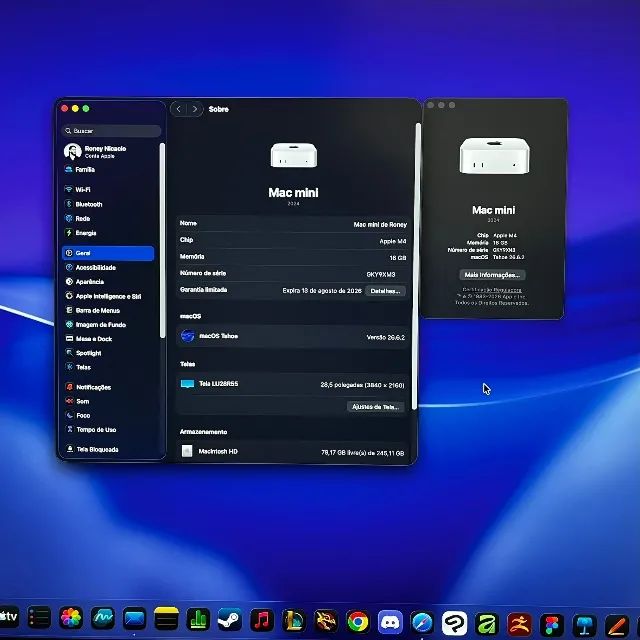Go forward using the forward chevron
640x640 pixels.
195,109
